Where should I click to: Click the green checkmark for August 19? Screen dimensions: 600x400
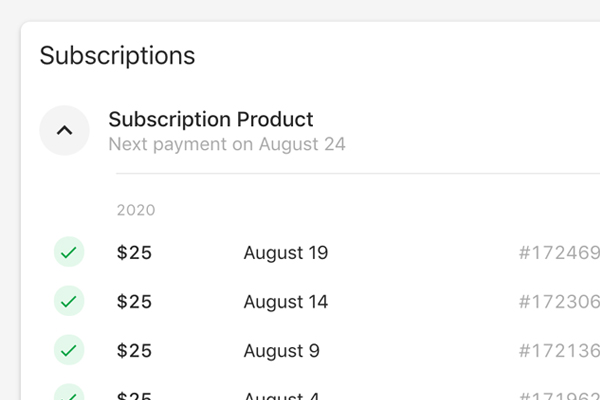(69, 252)
